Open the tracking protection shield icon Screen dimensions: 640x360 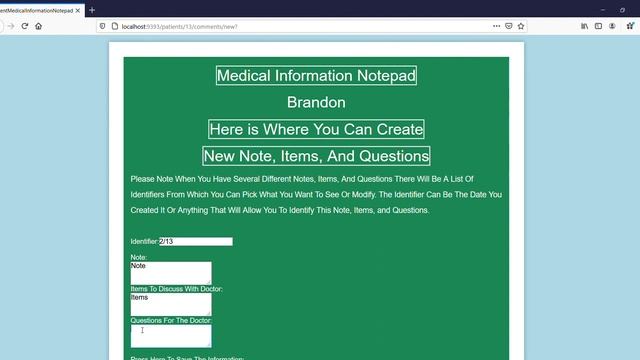click(102, 26)
